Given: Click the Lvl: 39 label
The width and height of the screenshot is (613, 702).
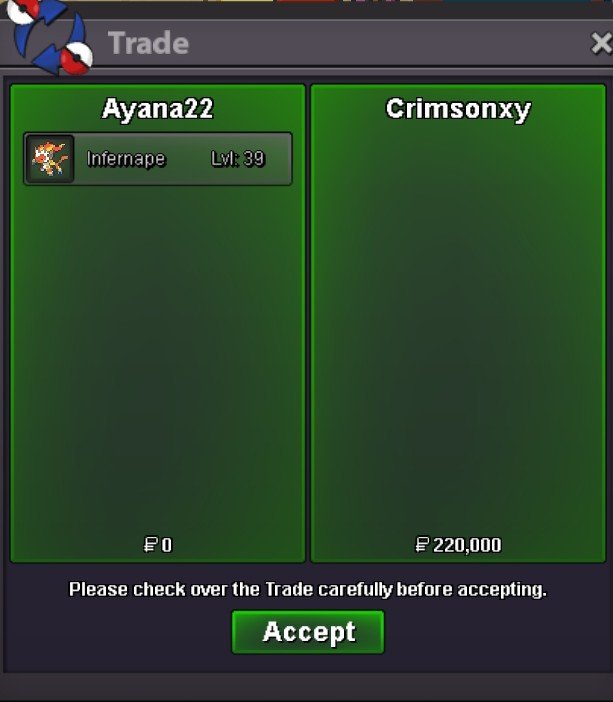Looking at the screenshot, I should tap(238, 159).
